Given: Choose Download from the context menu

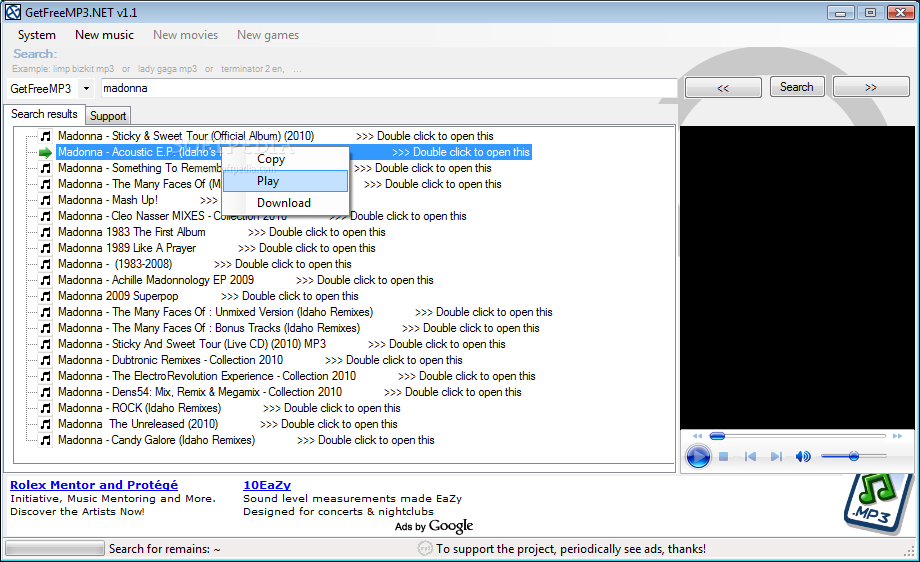Looking at the screenshot, I should point(285,203).
